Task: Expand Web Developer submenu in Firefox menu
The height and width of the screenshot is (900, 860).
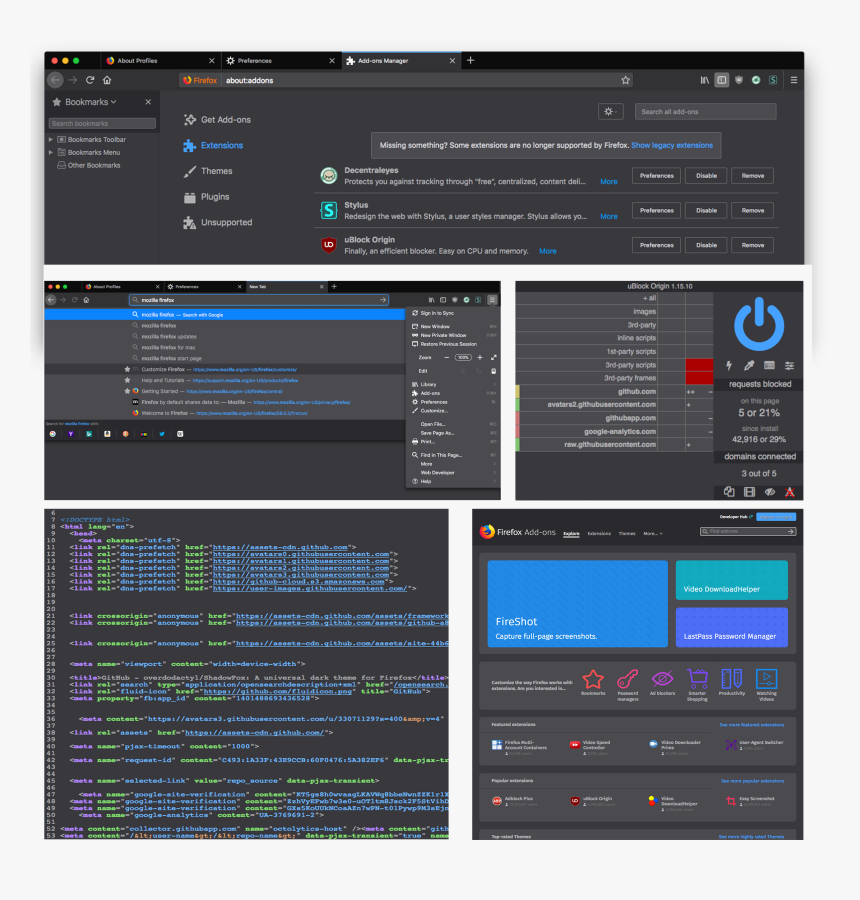Action: [x=453, y=472]
